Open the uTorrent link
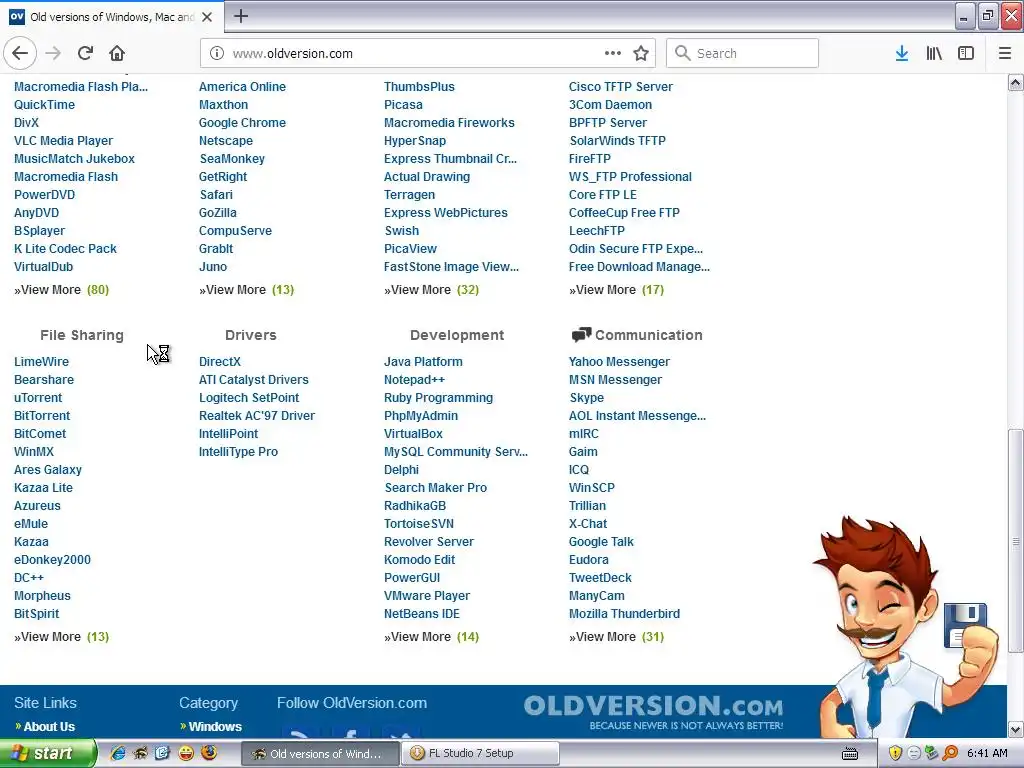 coord(38,397)
